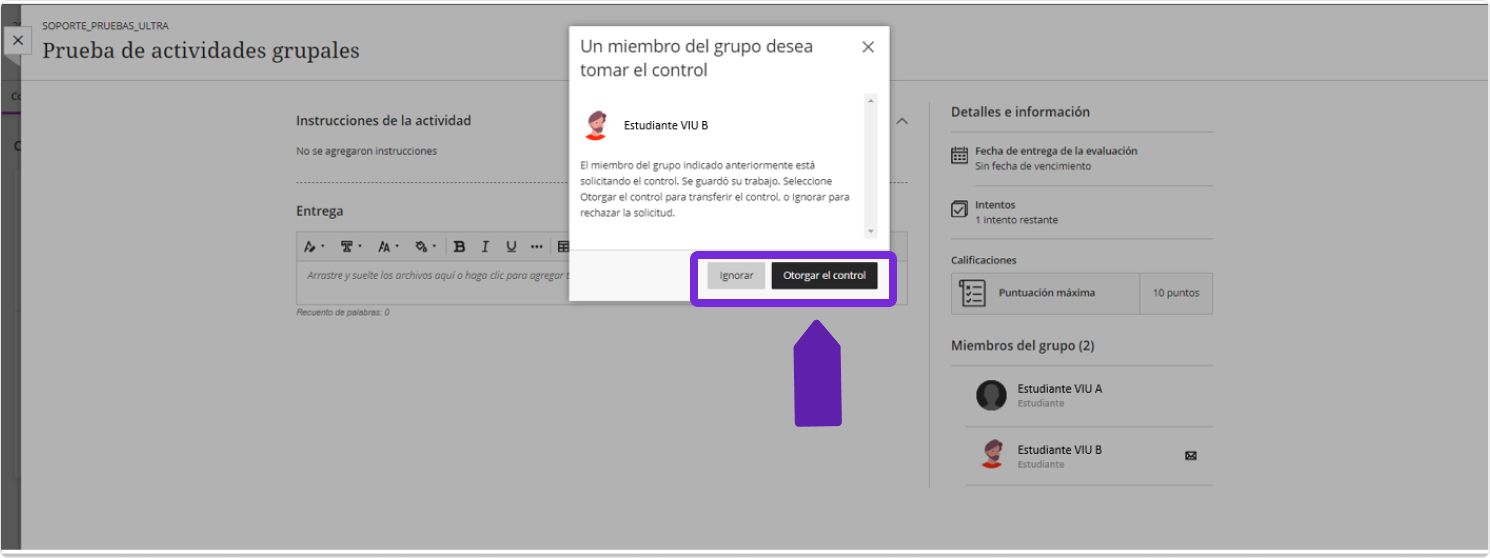This screenshot has width=1490, height=558.
Task: Open the font size dropdown in the editor
Action: 388,246
